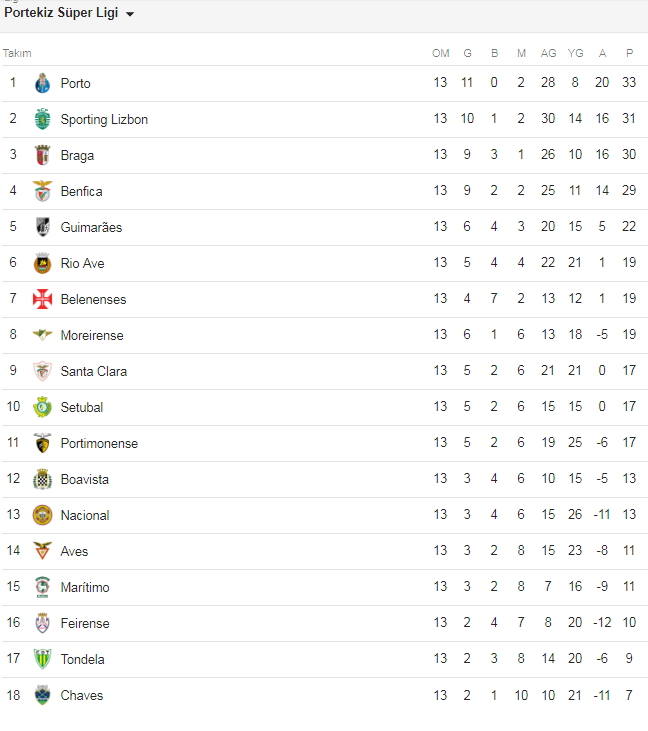The height and width of the screenshot is (731, 648).
Task: Click the Sporting Lizbon team logo
Action: click(42, 119)
